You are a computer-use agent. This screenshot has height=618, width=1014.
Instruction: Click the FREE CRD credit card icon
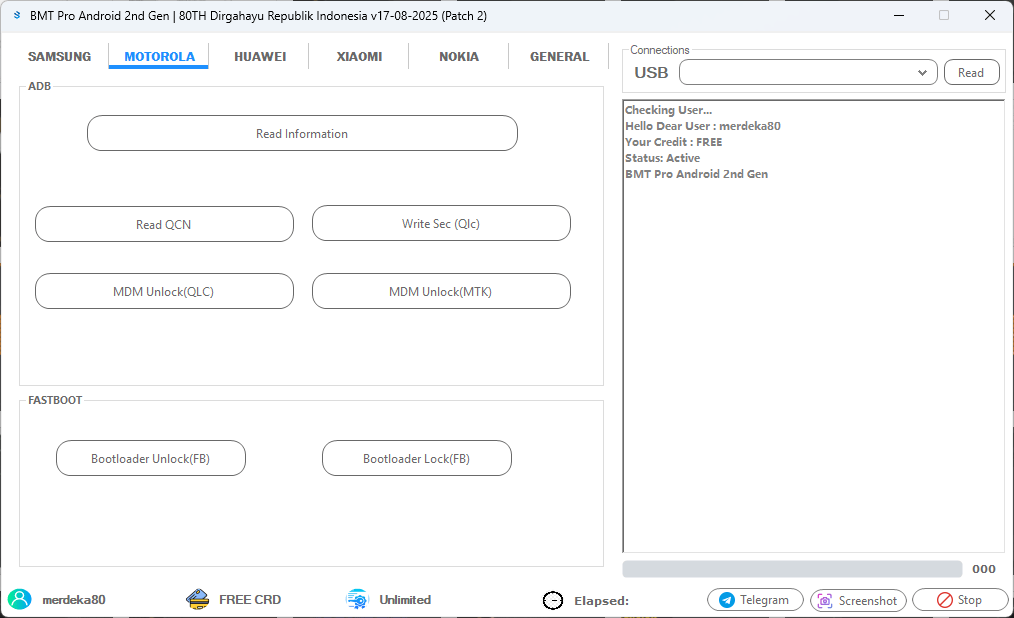tap(196, 599)
